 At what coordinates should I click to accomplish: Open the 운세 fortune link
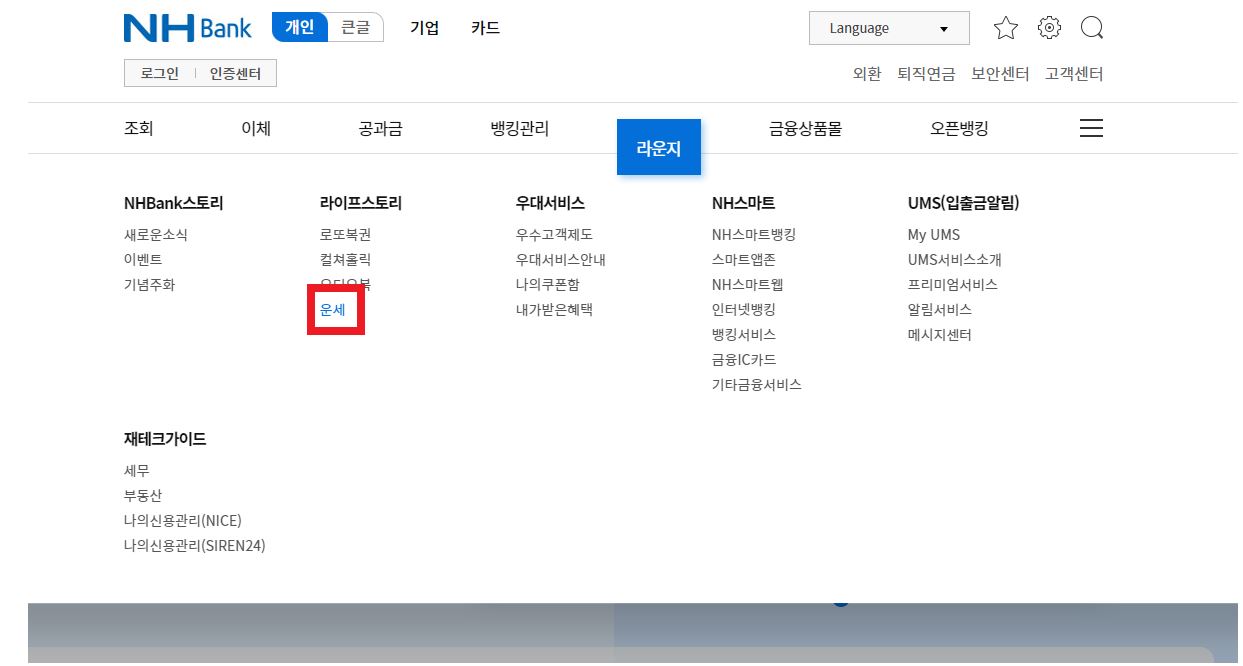(x=333, y=310)
